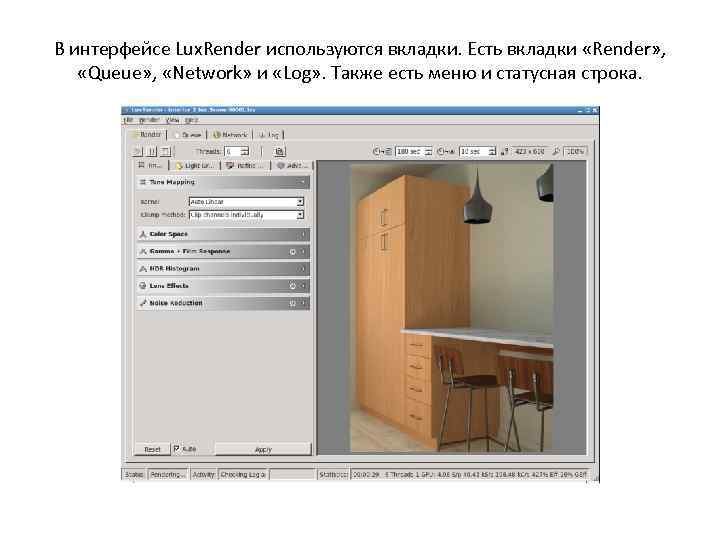Select the Light Groups sub-tab
The width and height of the screenshot is (720, 540).
[x=195, y=165]
